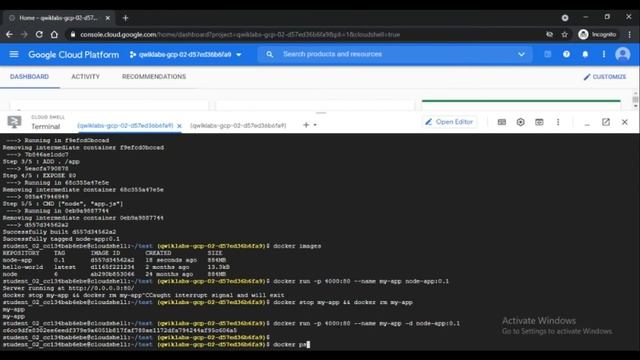Close the Home - qwiklabs browser tab
This screenshot has width=640, height=360.
pos(108,18)
